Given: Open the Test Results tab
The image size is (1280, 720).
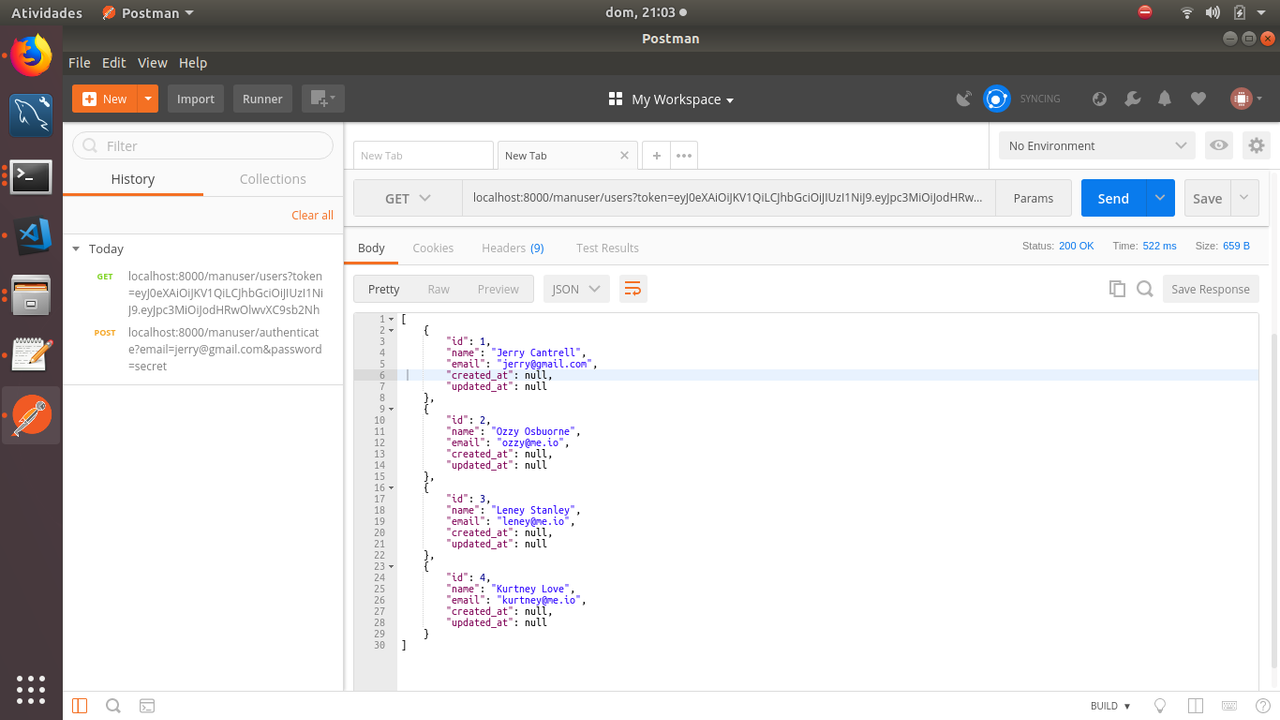Looking at the screenshot, I should [607, 248].
